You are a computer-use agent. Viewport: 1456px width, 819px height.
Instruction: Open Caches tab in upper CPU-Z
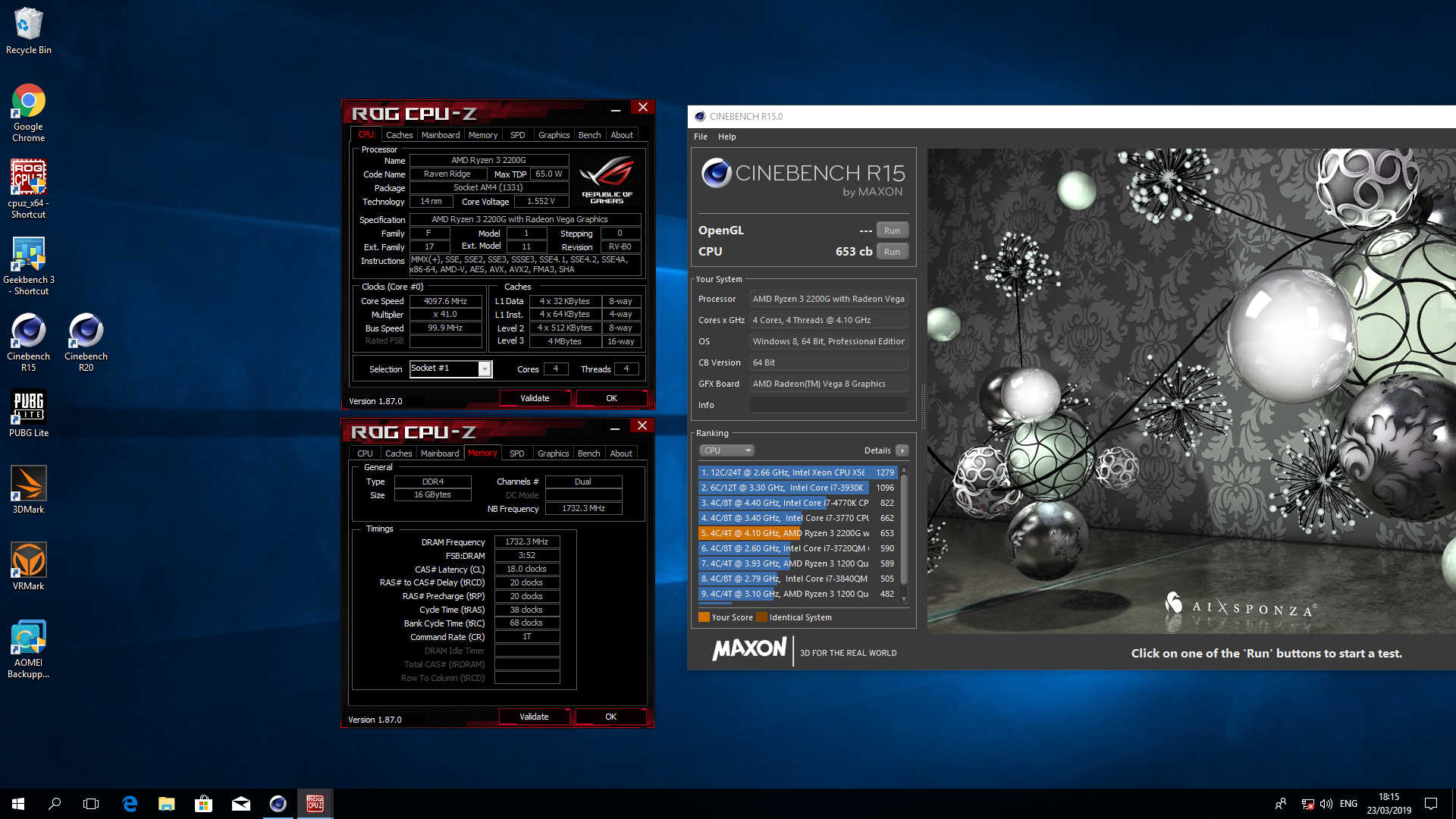pyautogui.click(x=399, y=135)
